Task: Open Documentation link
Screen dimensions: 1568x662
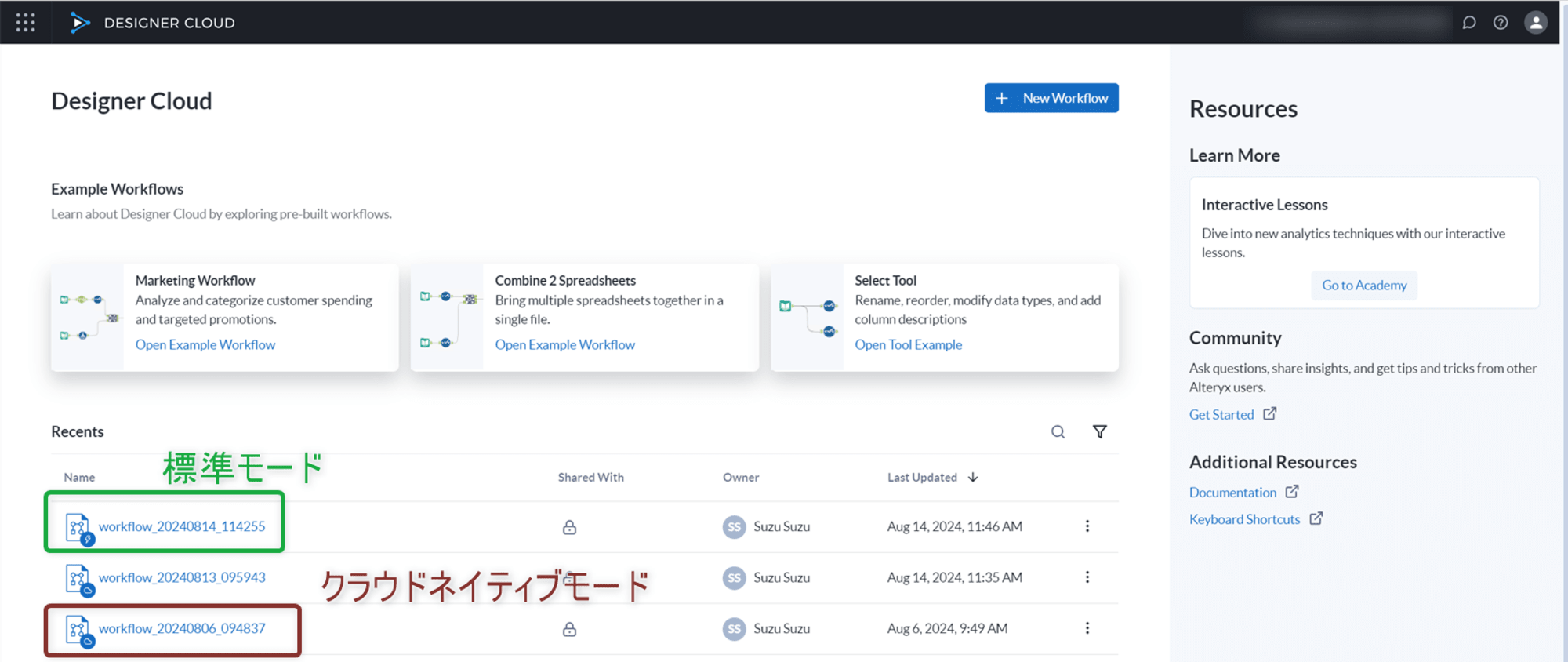Action: (x=1232, y=493)
